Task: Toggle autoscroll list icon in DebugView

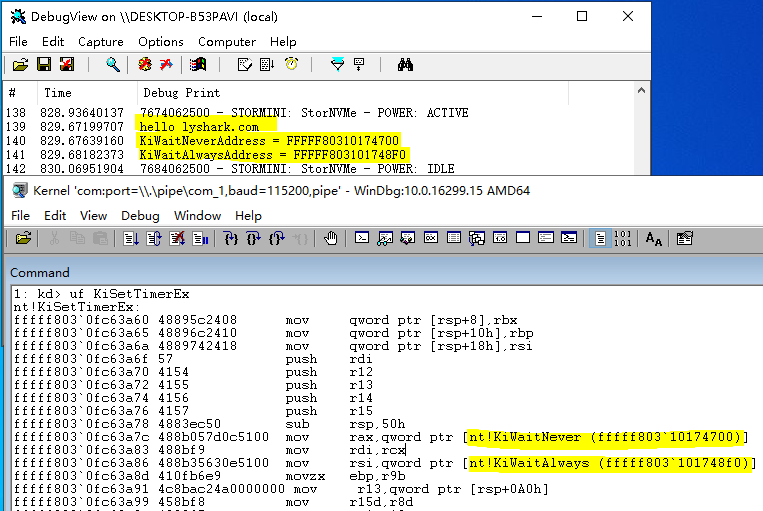Action: click(x=267, y=64)
